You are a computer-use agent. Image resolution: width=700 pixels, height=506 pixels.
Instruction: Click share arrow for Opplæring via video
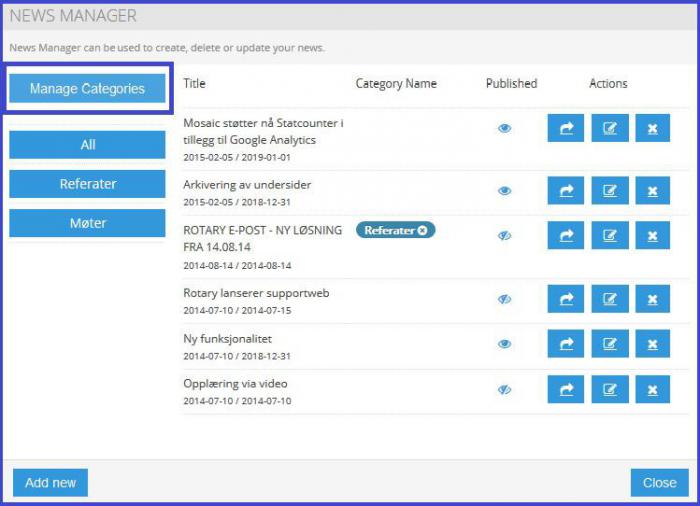pos(566,389)
